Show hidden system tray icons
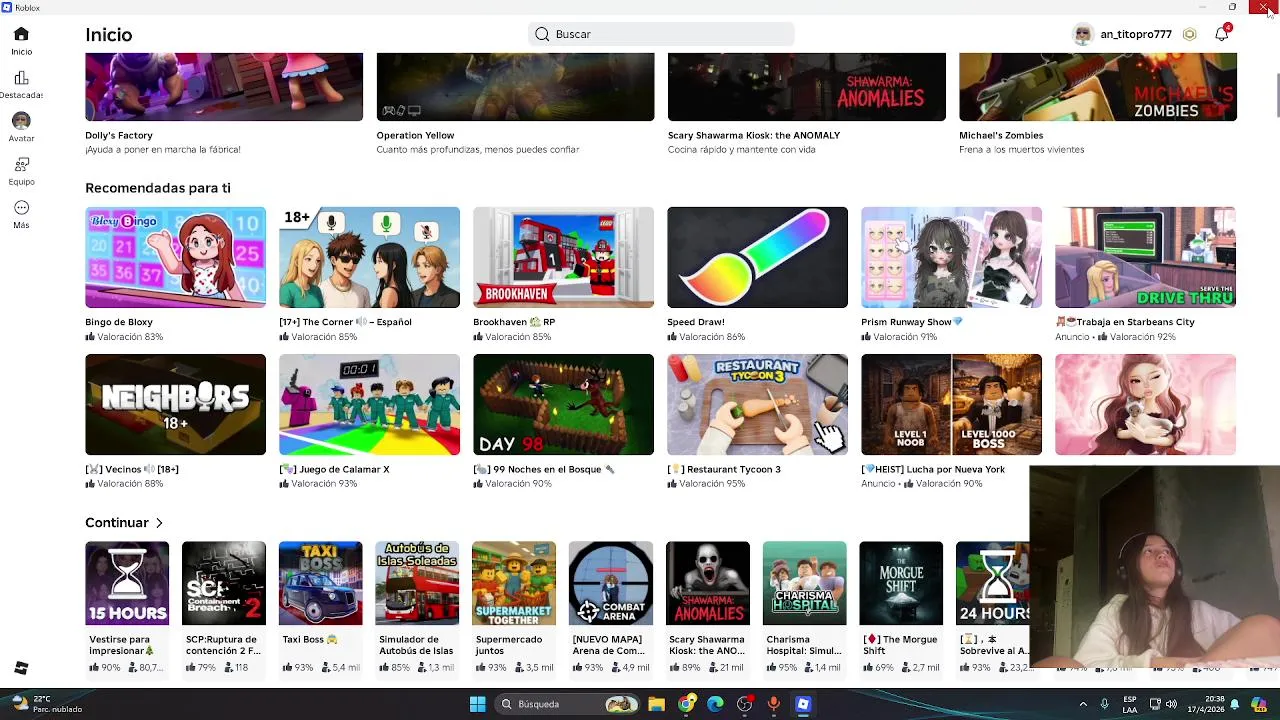This screenshot has height=720, width=1280. pos(1083,704)
